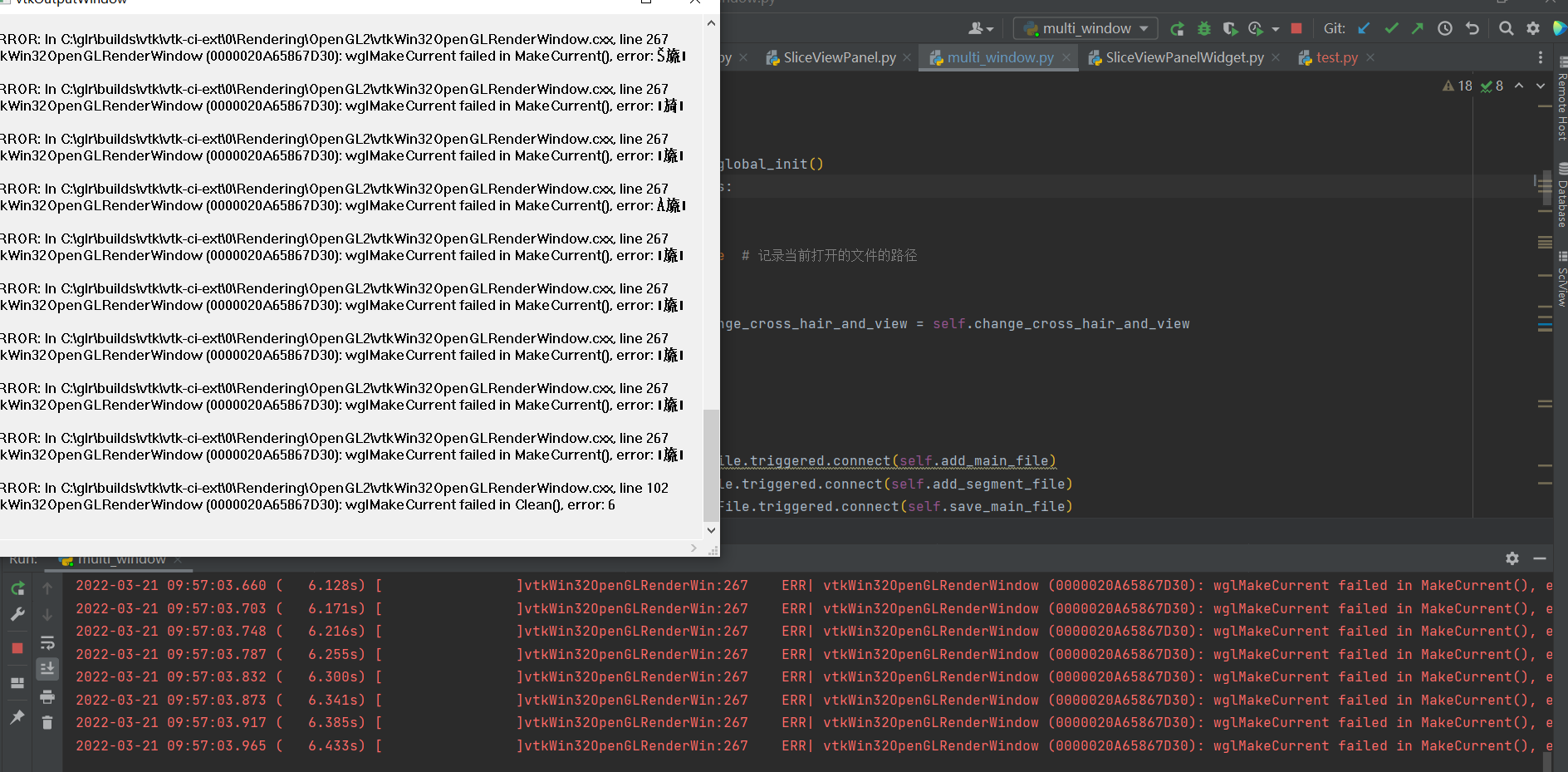This screenshot has height=772, width=1568.
Task: Stop the running process with the red square
Action: 1296,27
